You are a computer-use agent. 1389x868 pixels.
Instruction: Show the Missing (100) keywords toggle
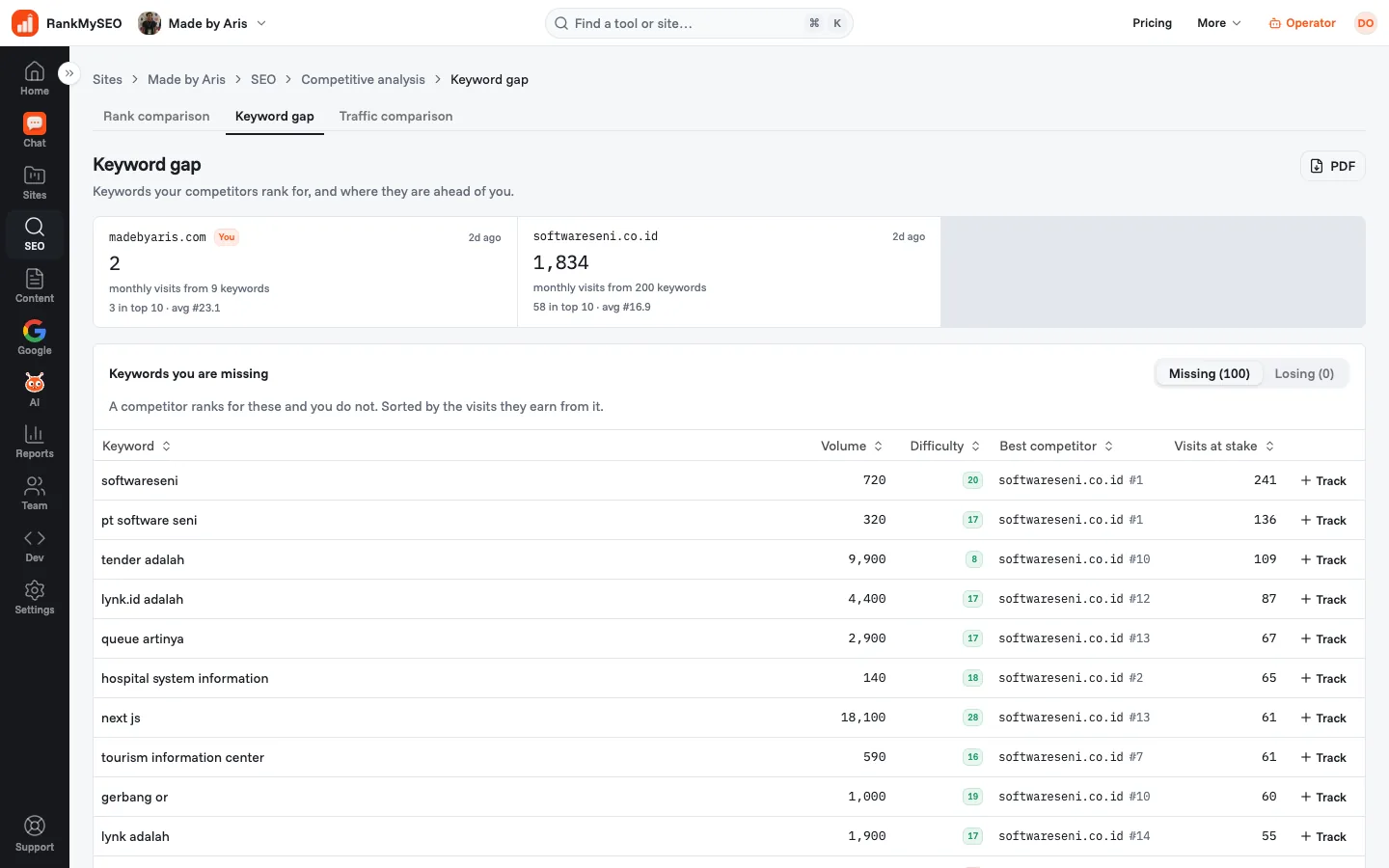(x=1210, y=374)
